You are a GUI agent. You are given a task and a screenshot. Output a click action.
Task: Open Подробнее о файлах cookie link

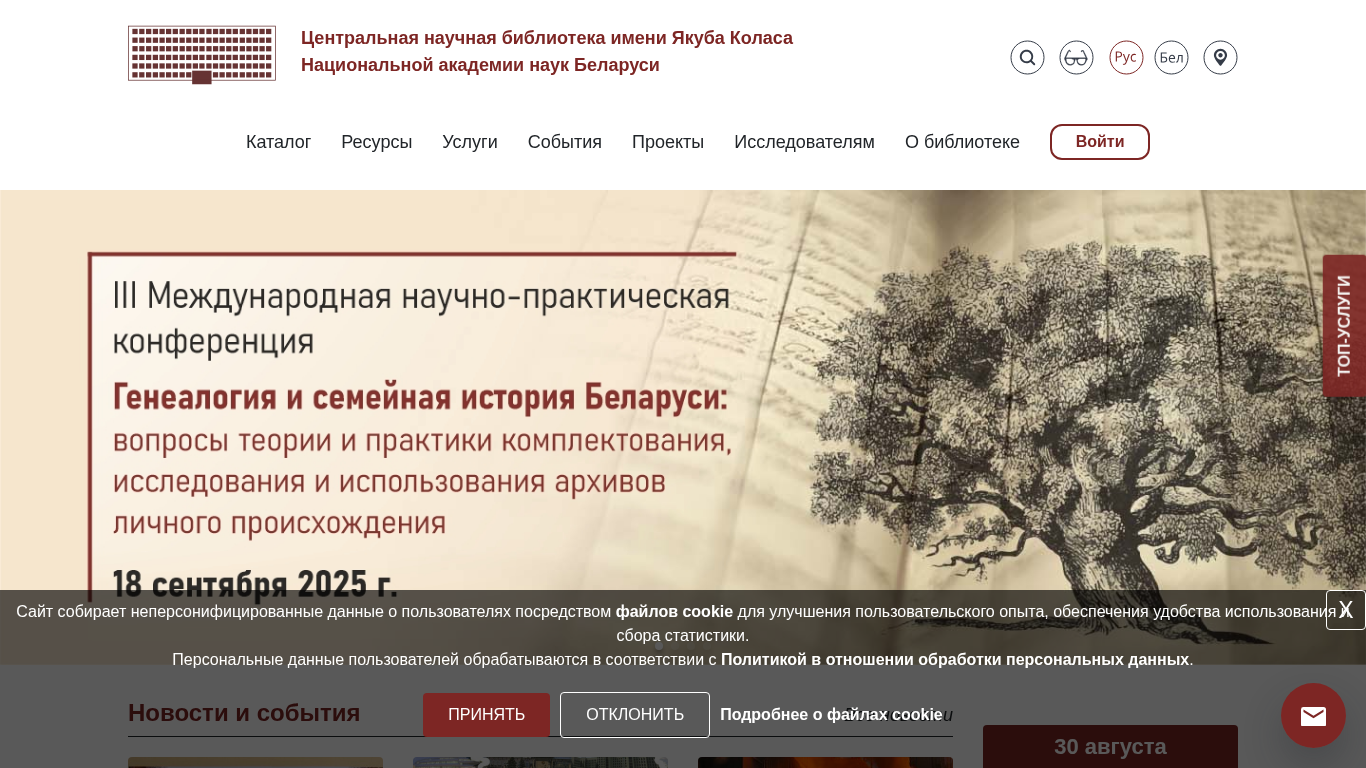(831, 715)
